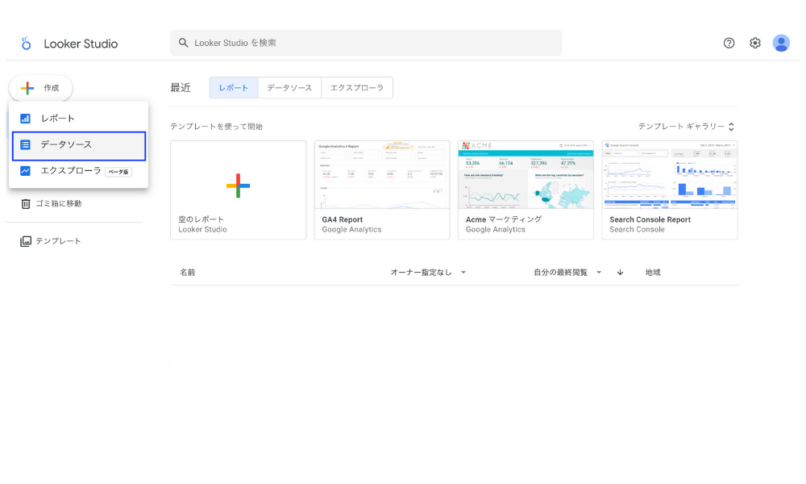This screenshot has height=484, width=806.
Task: Switch to the エクスプローラ tab
Action: click(357, 88)
